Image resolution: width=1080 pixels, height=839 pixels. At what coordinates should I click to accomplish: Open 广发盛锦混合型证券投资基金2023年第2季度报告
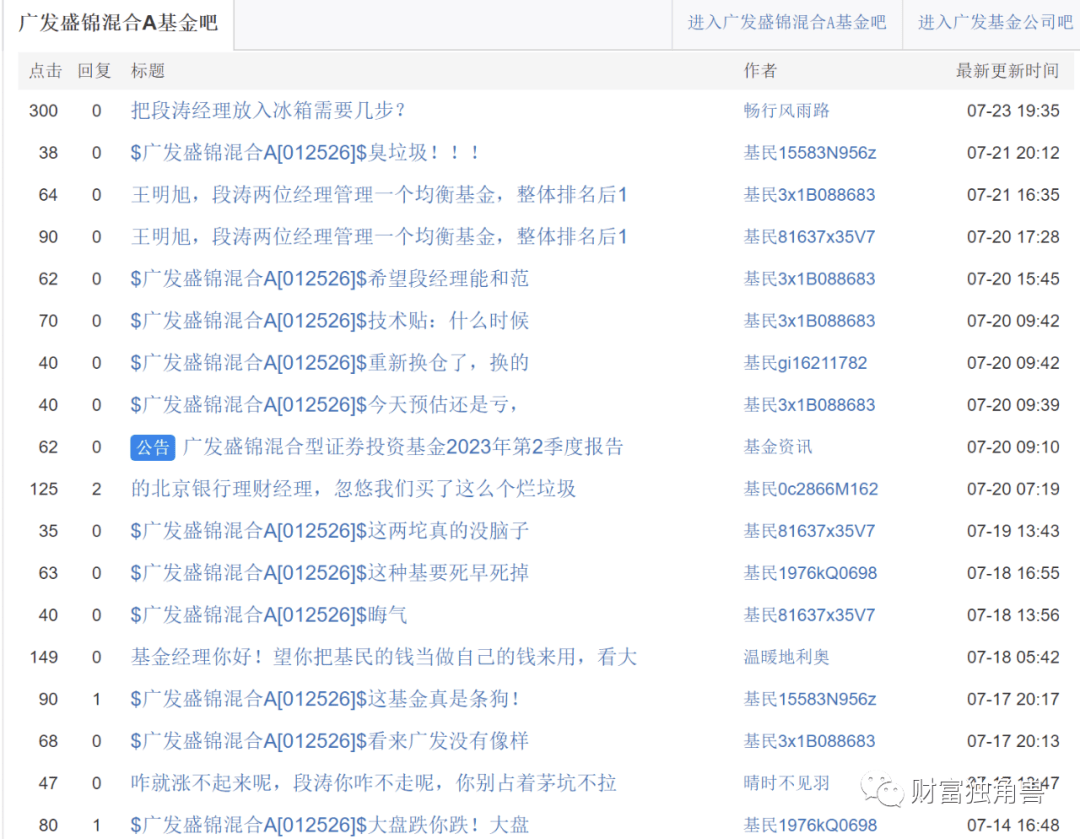point(403,447)
